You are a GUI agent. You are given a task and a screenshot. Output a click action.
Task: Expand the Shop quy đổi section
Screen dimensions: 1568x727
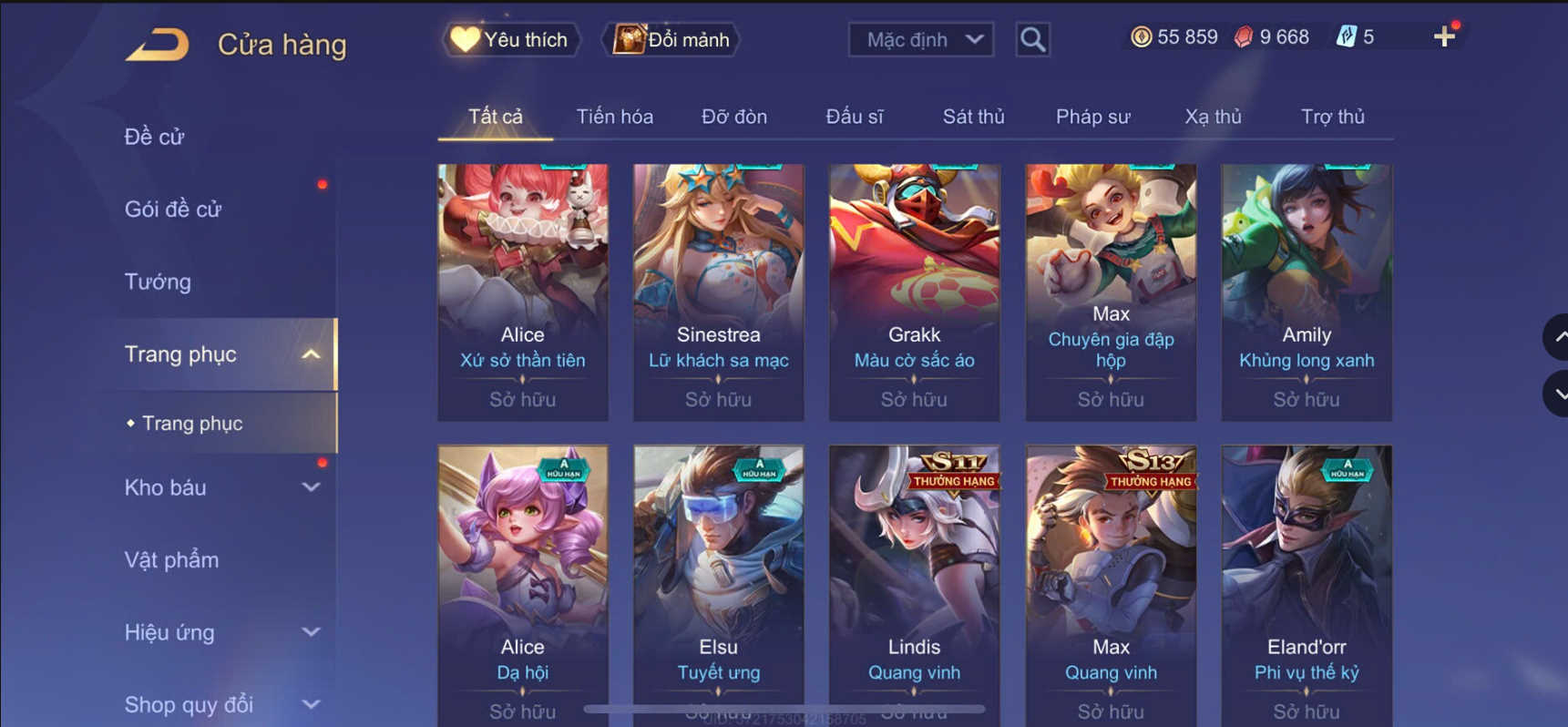(311, 704)
